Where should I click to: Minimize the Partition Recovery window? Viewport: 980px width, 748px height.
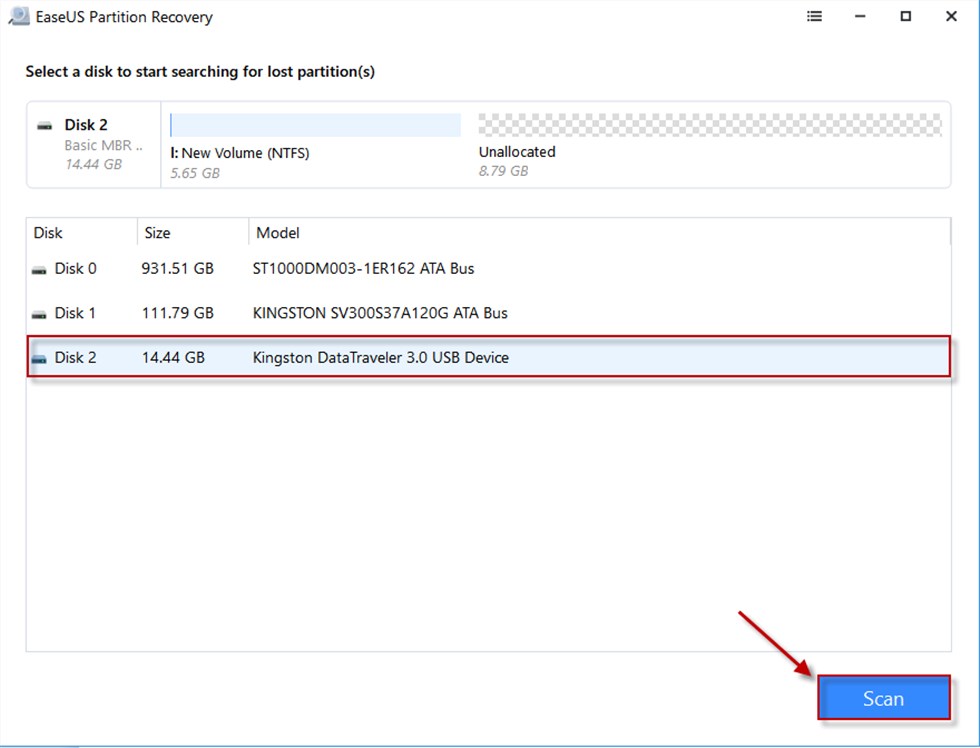pyautogui.click(x=860, y=17)
